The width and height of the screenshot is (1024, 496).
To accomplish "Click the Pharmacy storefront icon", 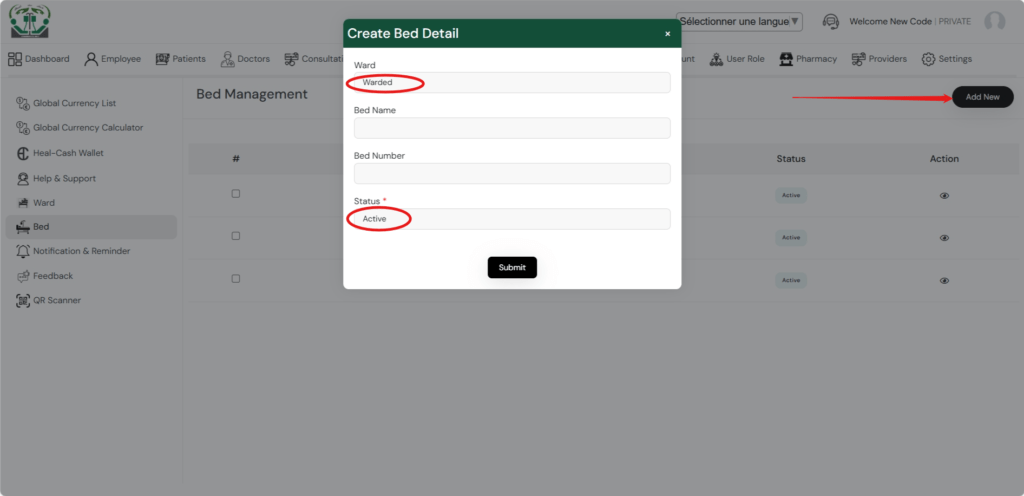I will (x=786, y=59).
